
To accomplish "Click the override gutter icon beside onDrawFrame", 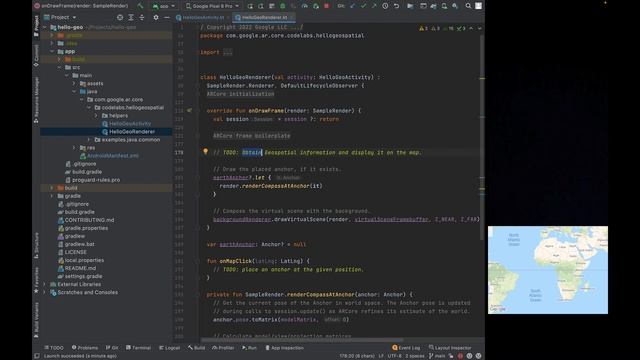I will tap(189, 111).
